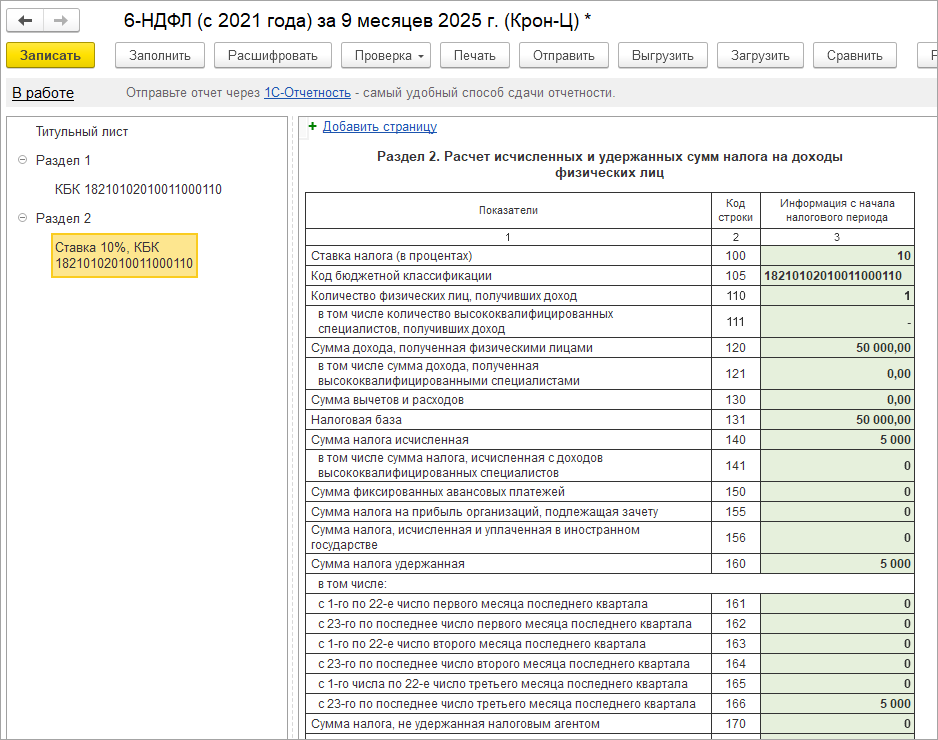
Task: Click the forward navigation arrow
Action: point(60,20)
